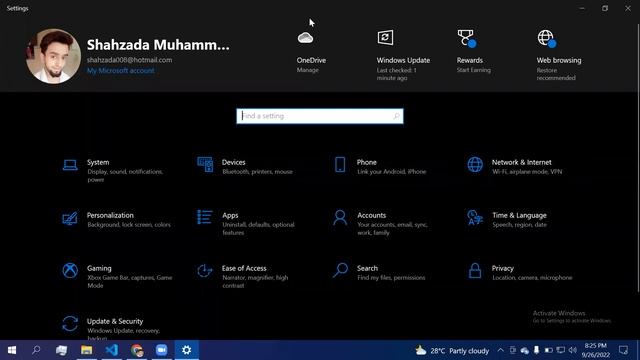Click Web browsing Restore recommended text
Viewport: 640px width, 360px height.
pos(556,74)
